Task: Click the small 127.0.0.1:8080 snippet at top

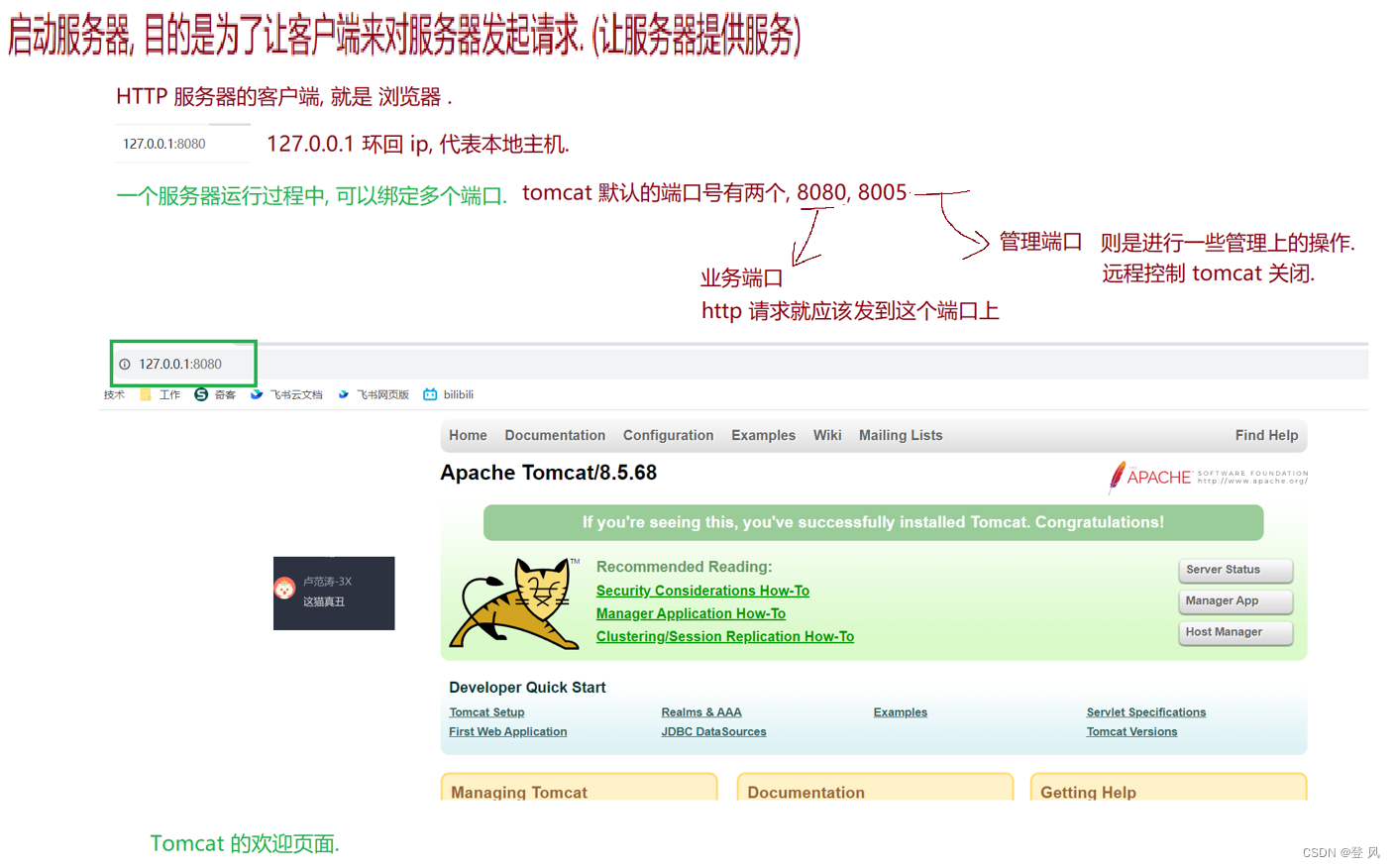Action: coord(164,144)
